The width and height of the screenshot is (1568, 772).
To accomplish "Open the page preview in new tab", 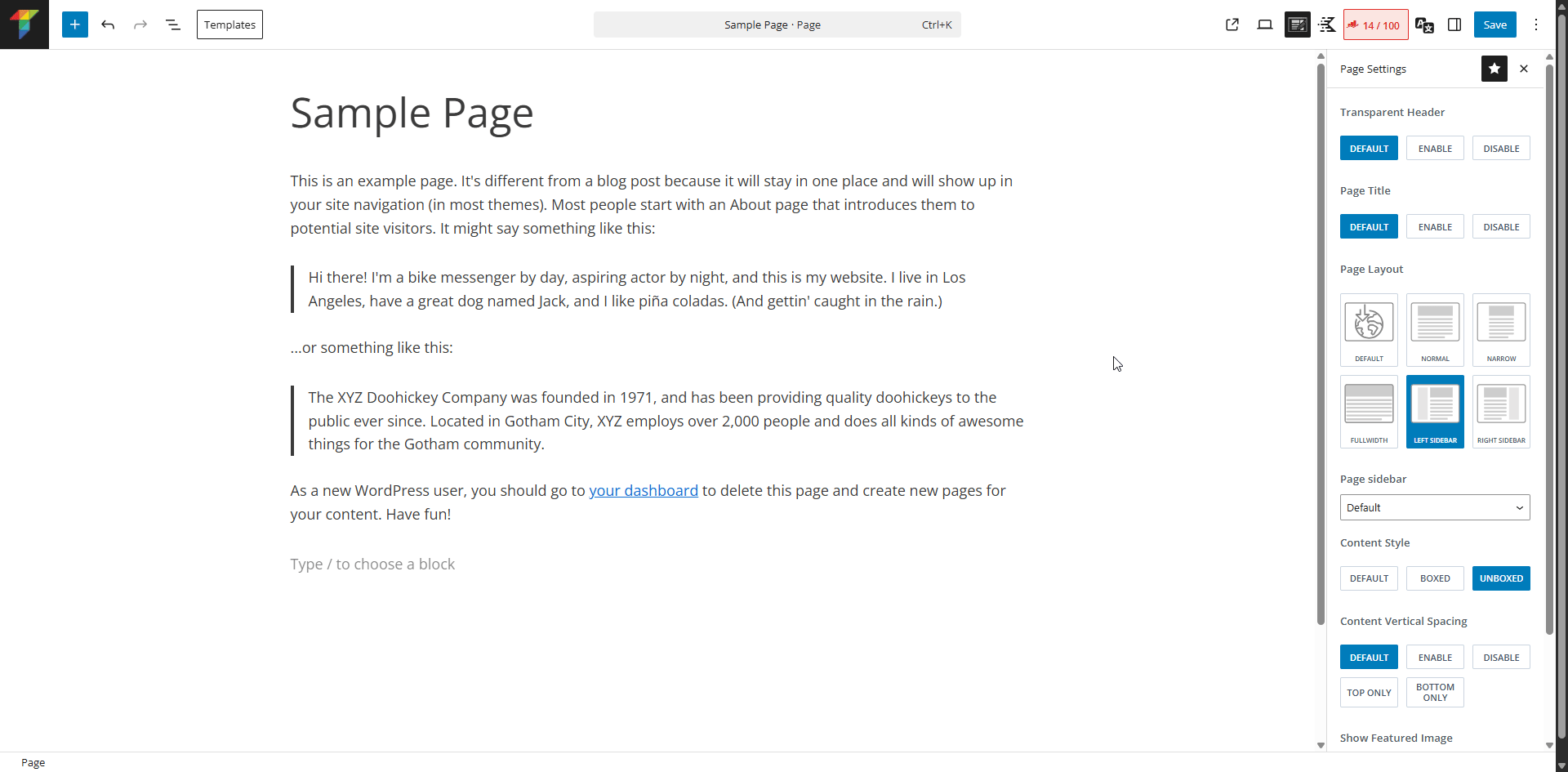I will coord(1232,25).
